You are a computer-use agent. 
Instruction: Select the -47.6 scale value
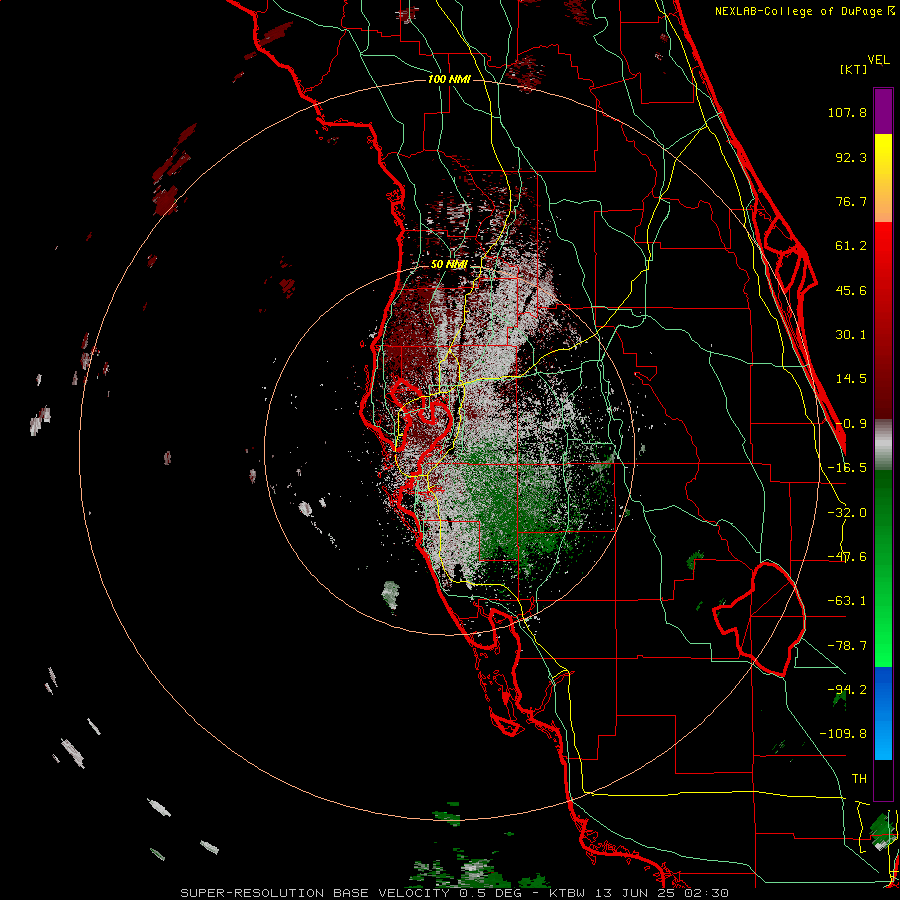click(x=847, y=557)
